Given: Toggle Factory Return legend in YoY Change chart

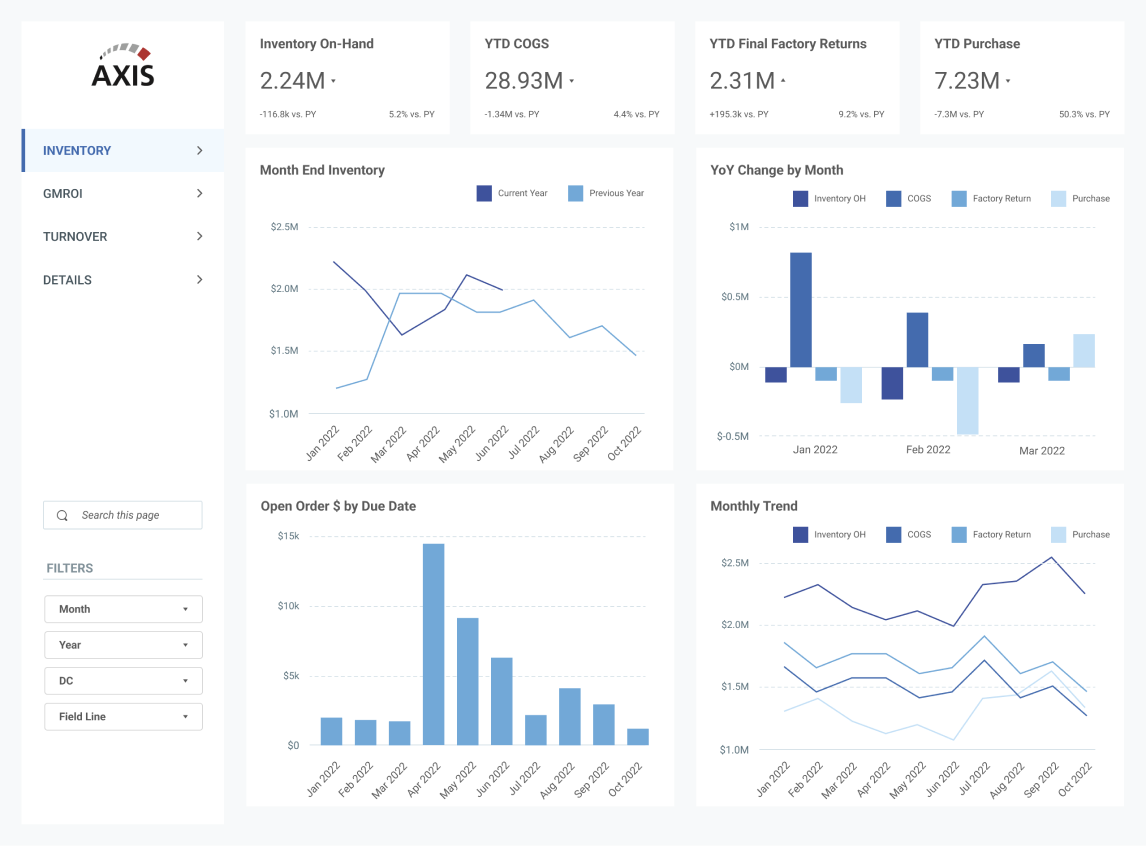Looking at the screenshot, I should (x=991, y=199).
